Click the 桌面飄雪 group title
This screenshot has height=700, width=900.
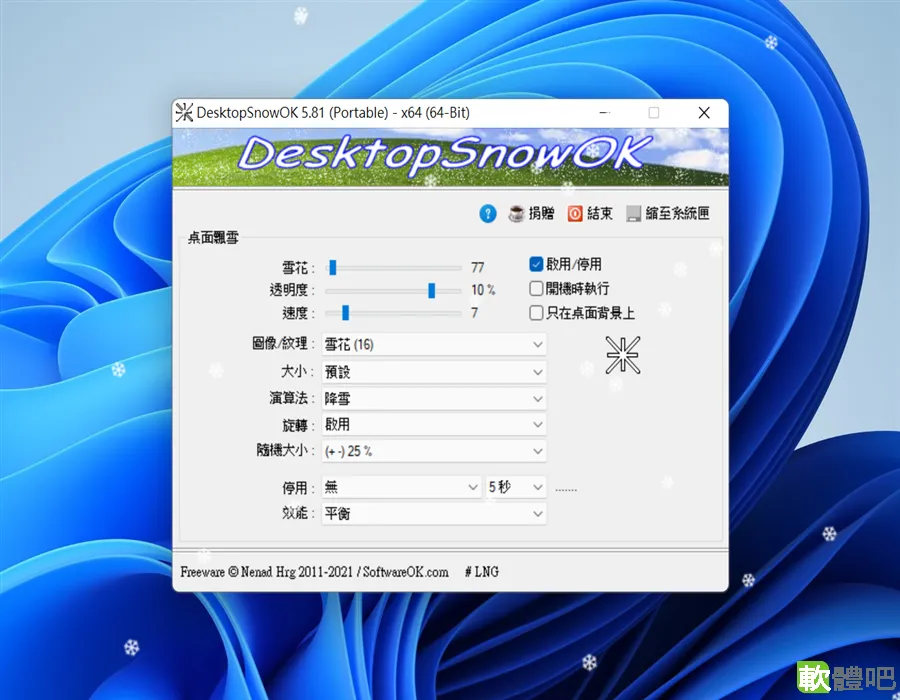click(x=213, y=238)
